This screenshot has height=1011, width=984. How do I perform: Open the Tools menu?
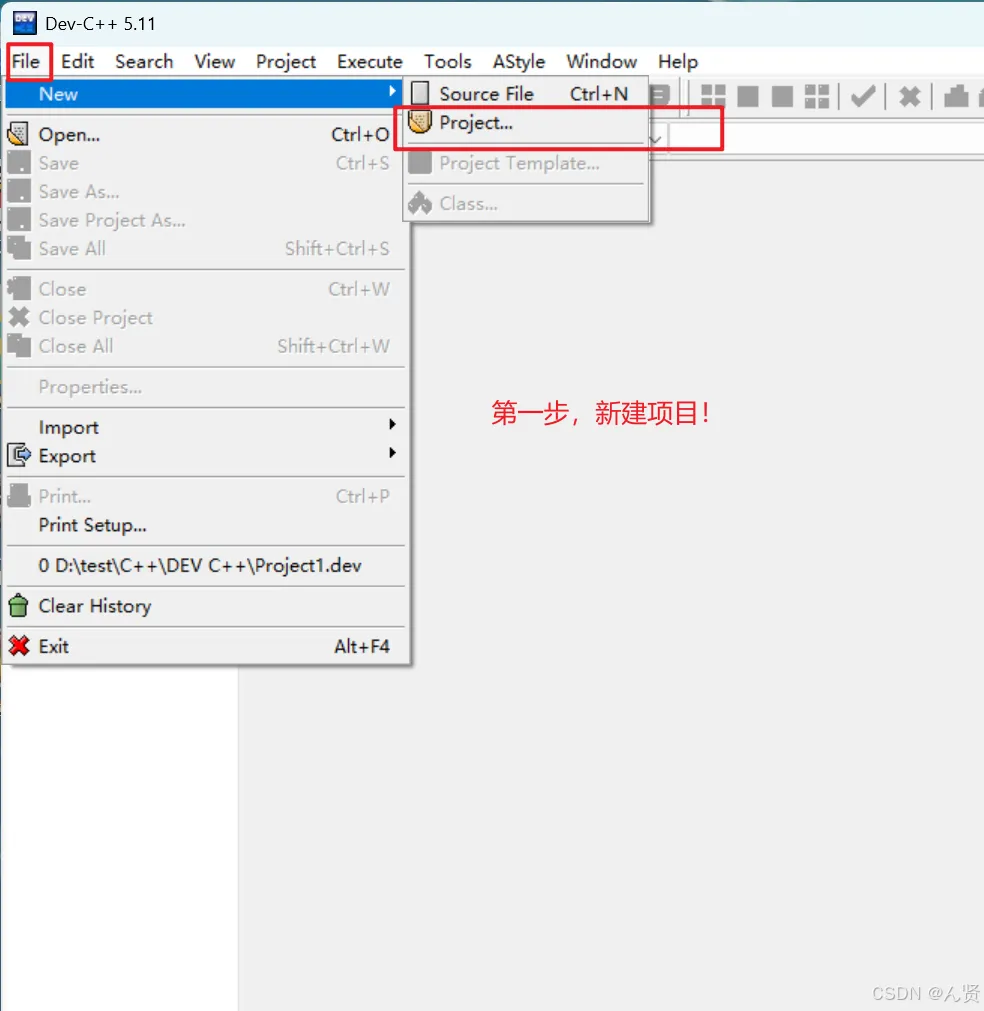pyautogui.click(x=448, y=61)
